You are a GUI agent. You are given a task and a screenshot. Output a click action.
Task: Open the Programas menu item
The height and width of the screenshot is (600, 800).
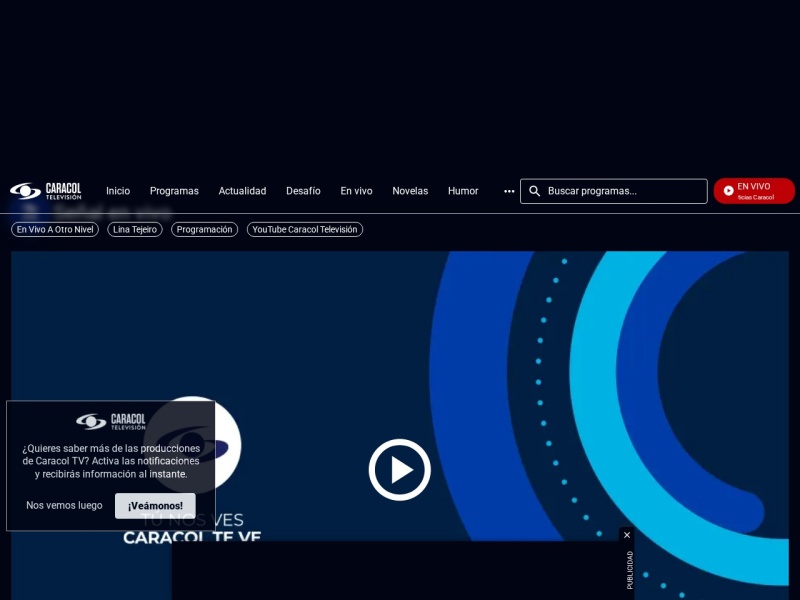(x=174, y=191)
